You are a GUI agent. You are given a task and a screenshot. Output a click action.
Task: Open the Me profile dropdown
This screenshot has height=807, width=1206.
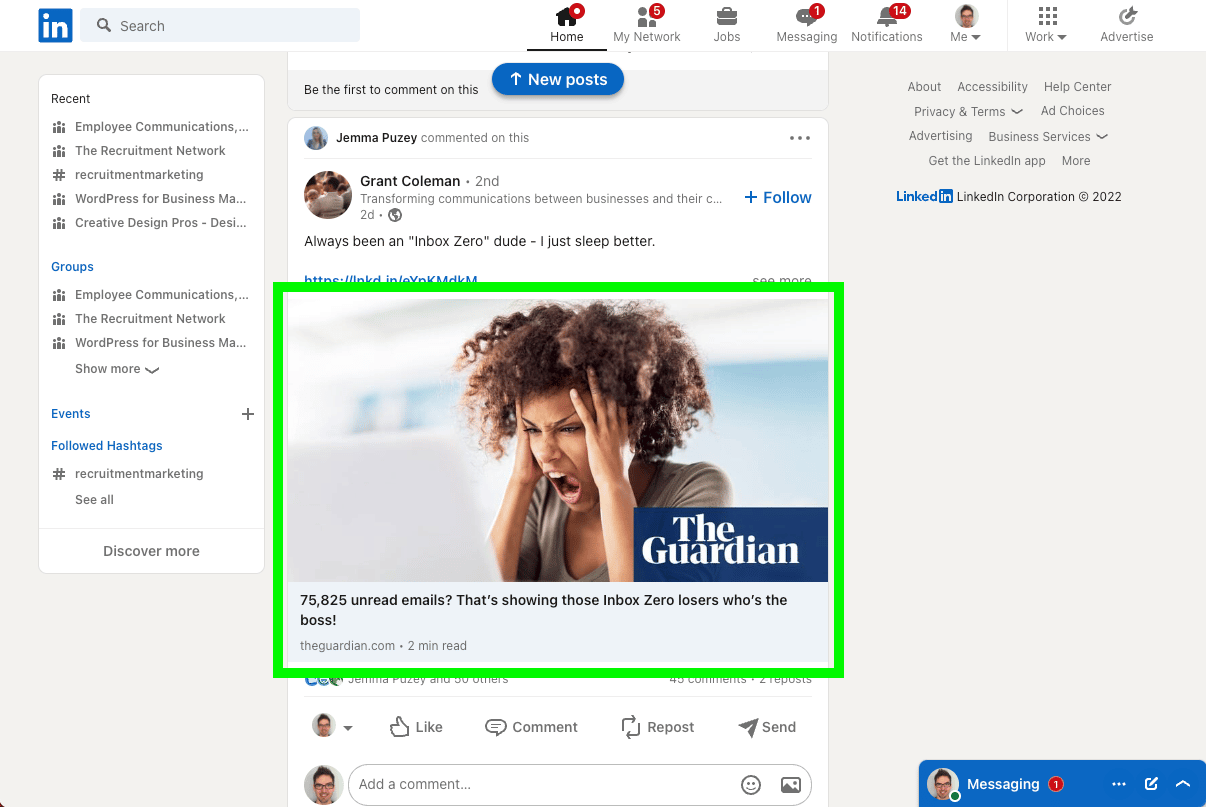[965, 25]
